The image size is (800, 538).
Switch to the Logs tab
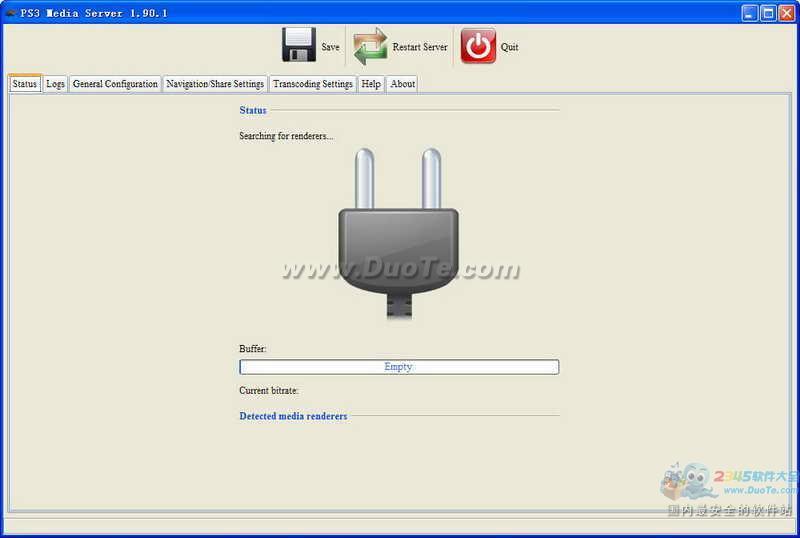point(55,84)
